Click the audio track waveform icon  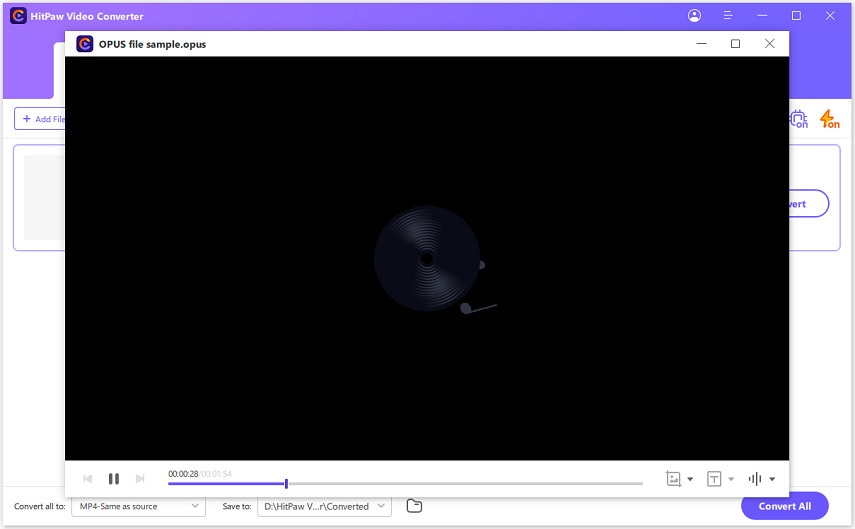pos(755,479)
